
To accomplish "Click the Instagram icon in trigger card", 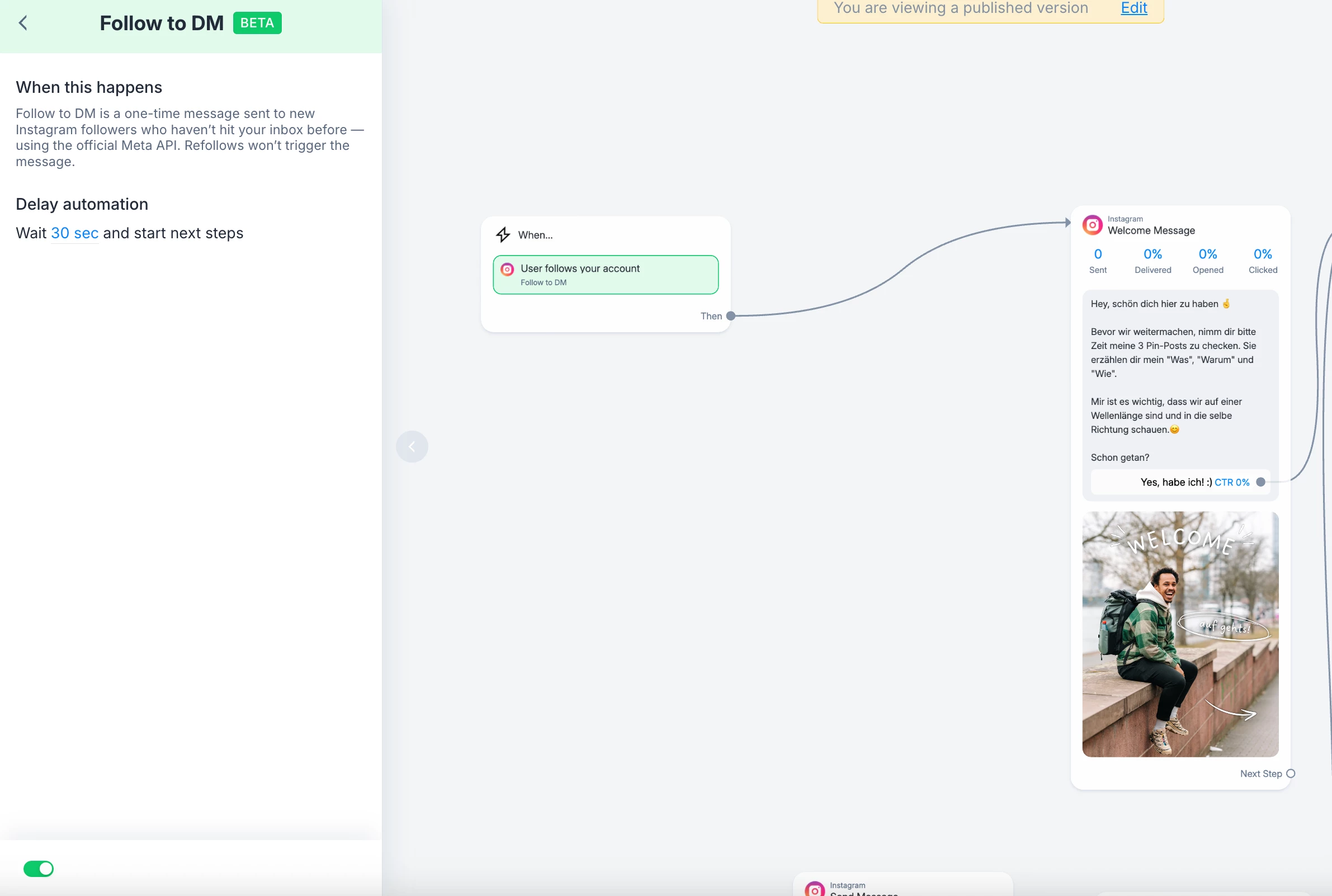I will coord(507,269).
